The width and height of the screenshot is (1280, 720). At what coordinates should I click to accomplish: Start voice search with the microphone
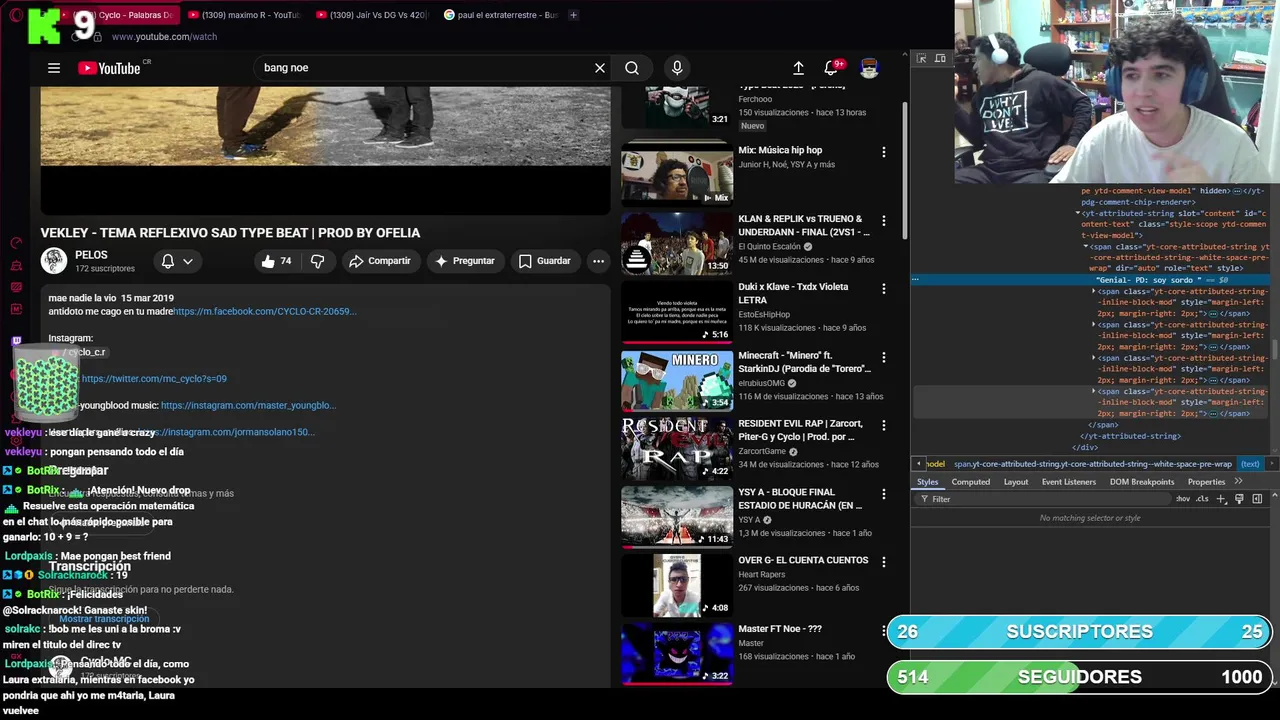[677, 68]
